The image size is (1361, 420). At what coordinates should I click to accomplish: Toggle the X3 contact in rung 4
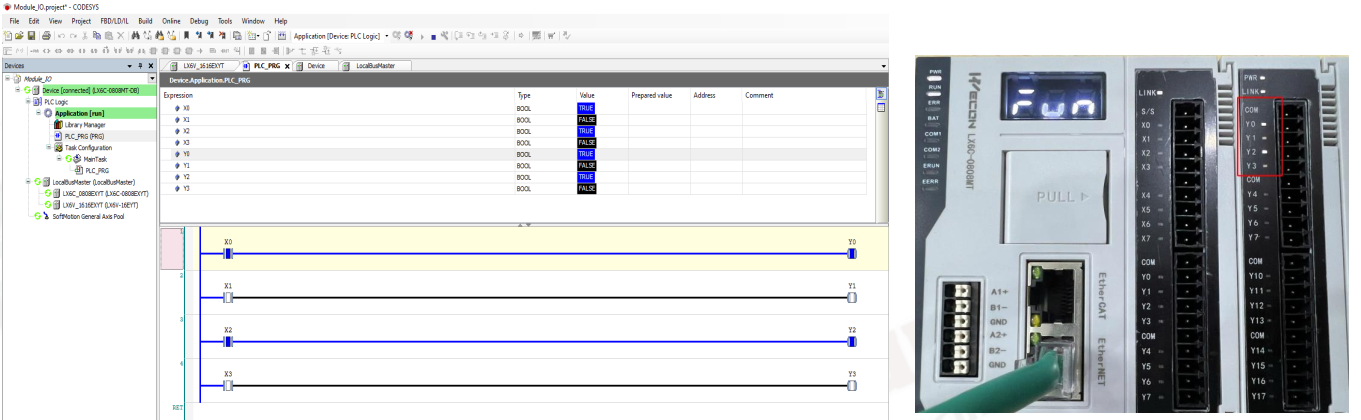tap(228, 385)
